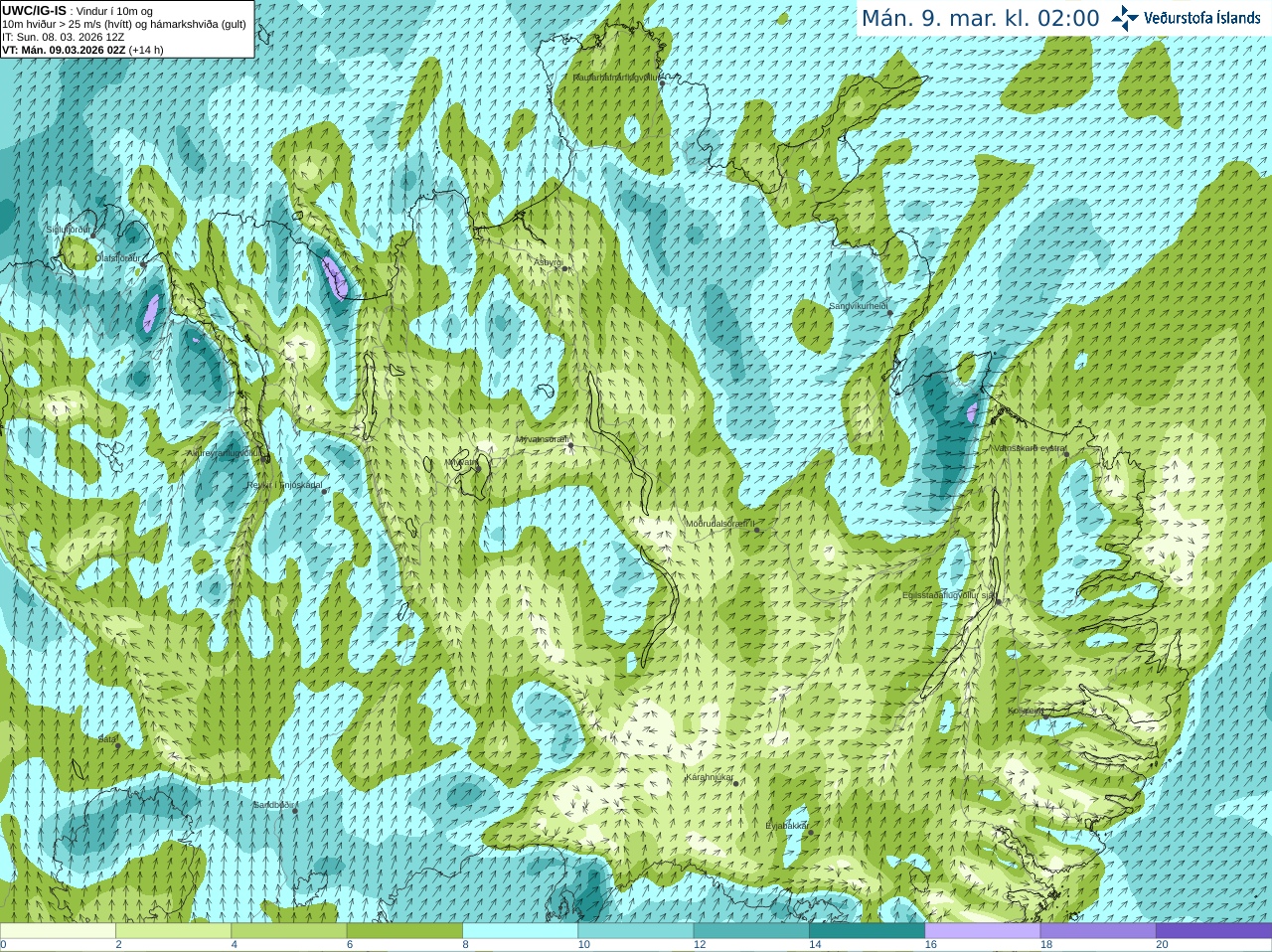Click the Sáta station label
Image resolution: width=1272 pixels, height=952 pixels.
[x=107, y=739]
